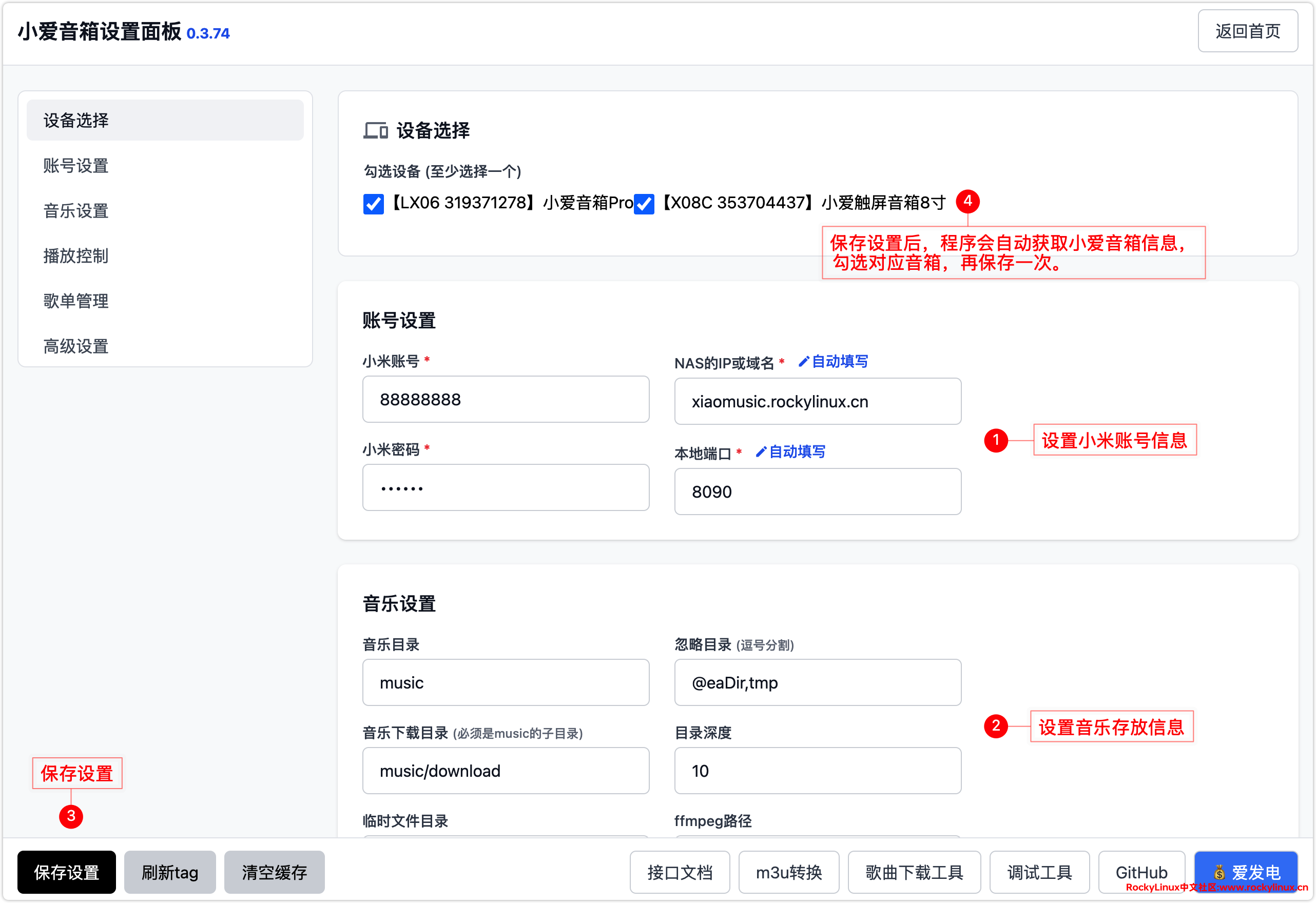Switch to 音乐设置 sidebar section
This screenshot has height=903, width=1316.
coord(76,211)
